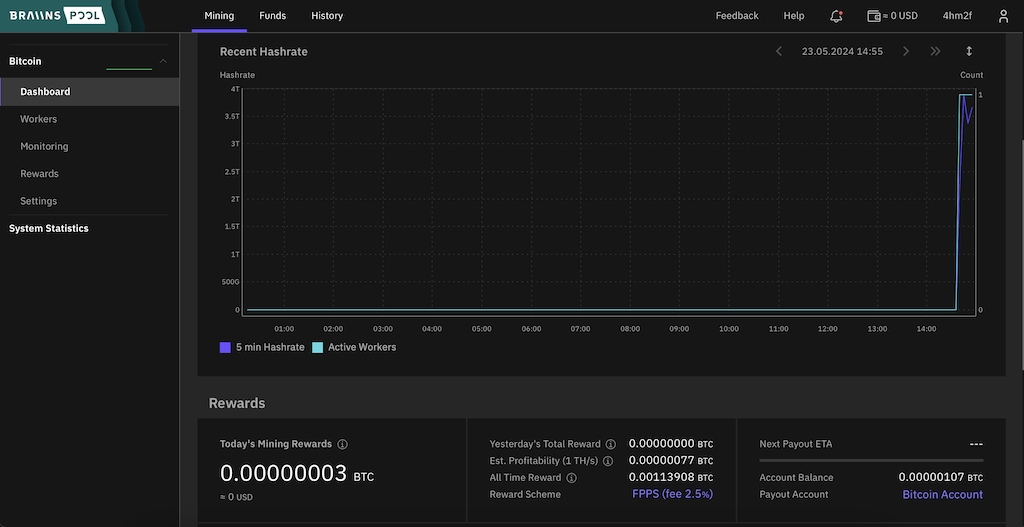The width and height of the screenshot is (1024, 527).
Task: Collapse the Bitcoin sidebar section
Action: (163, 62)
